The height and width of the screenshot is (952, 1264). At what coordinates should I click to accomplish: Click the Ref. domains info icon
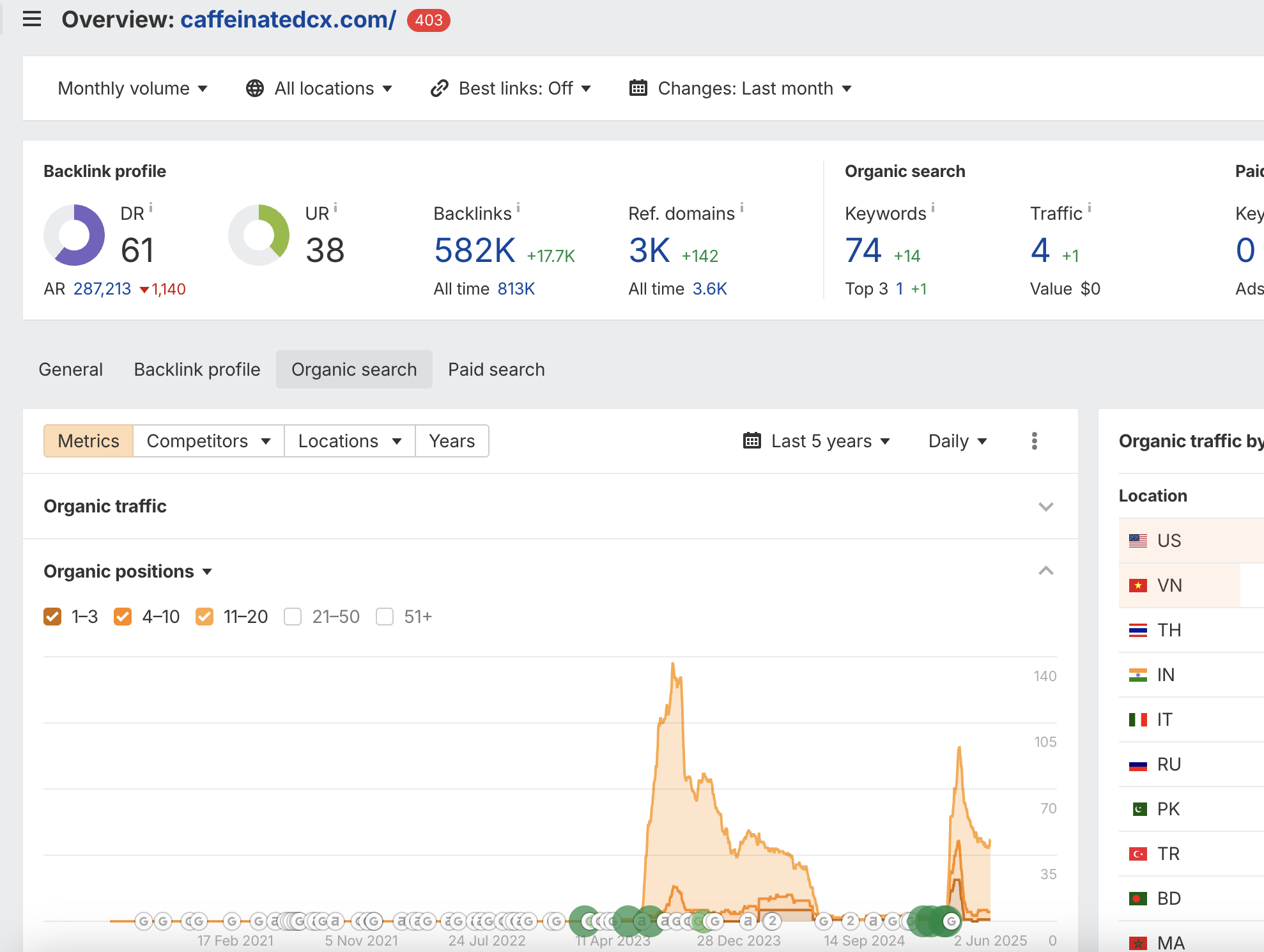[742, 208]
